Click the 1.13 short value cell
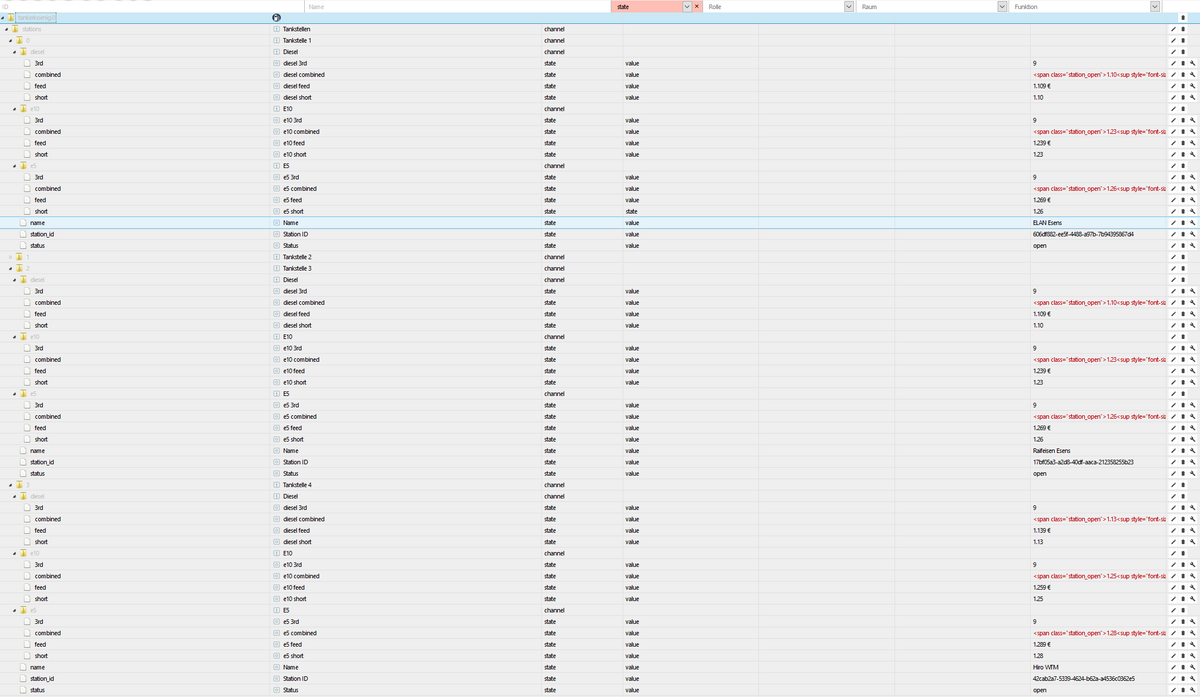Screen dimensions: 1200x697 (1098, 542)
